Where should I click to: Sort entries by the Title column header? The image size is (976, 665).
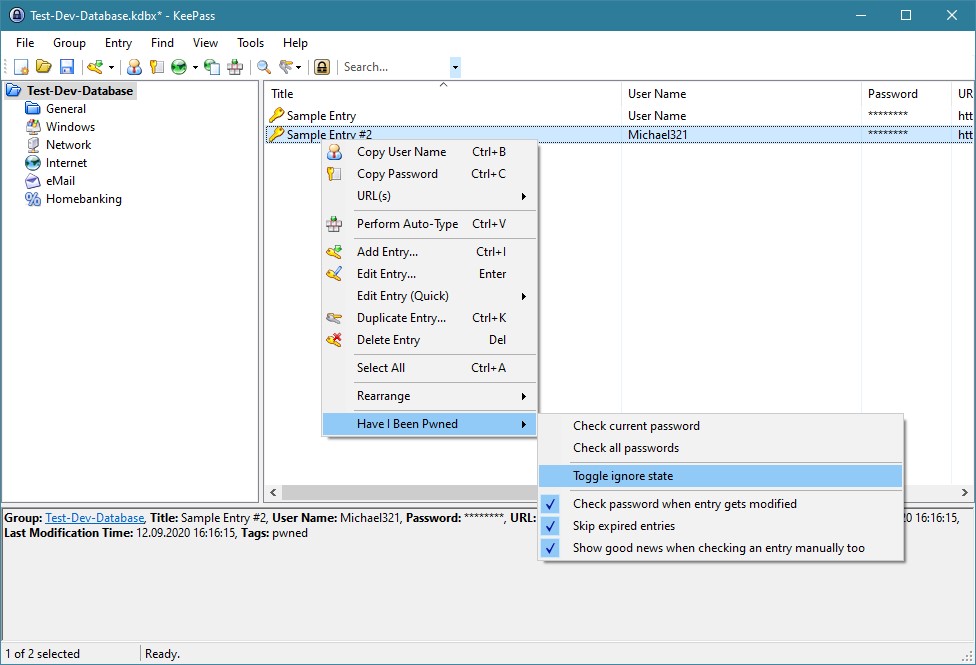click(x=443, y=94)
